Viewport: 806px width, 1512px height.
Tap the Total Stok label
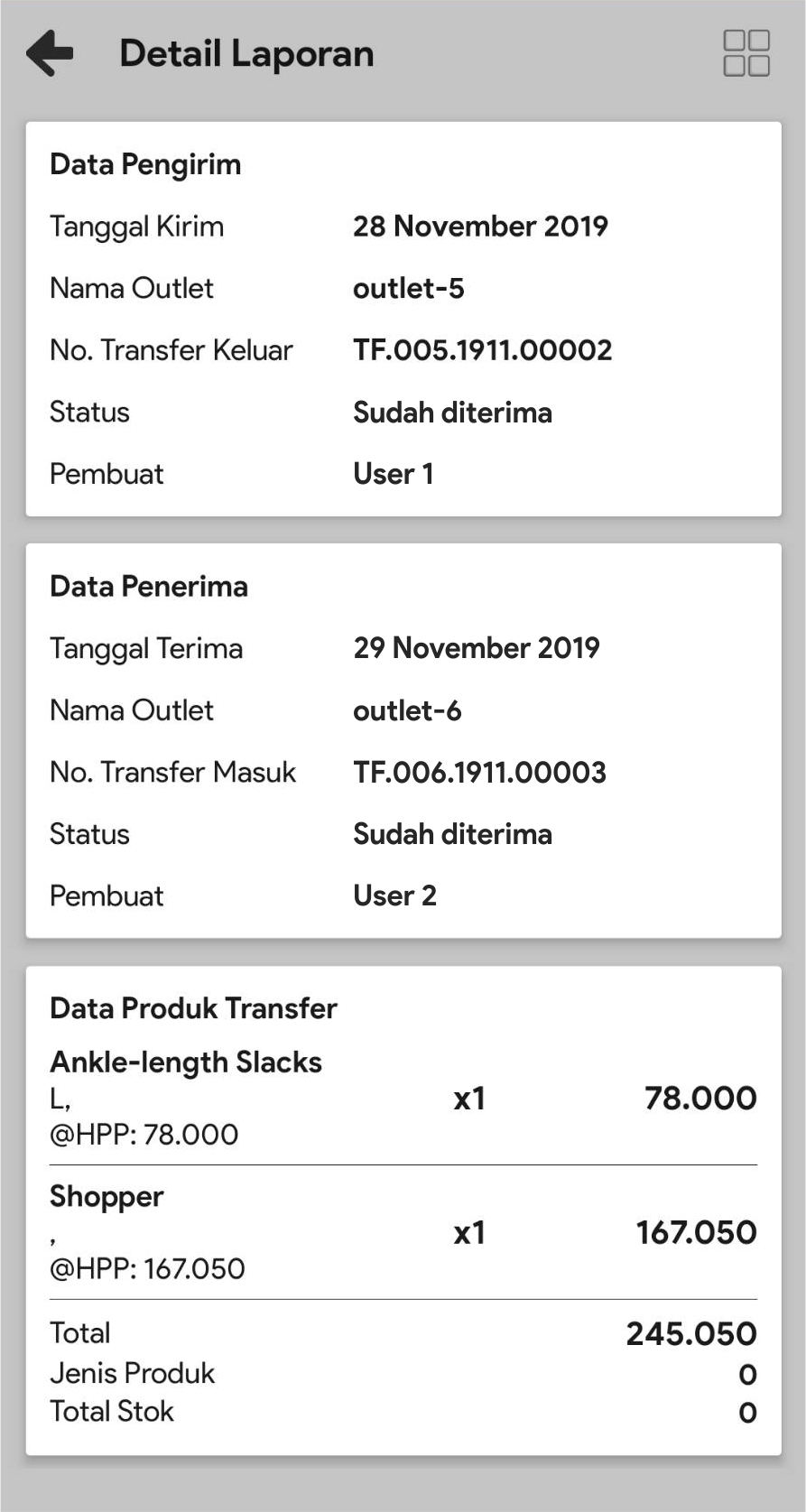(112, 1412)
